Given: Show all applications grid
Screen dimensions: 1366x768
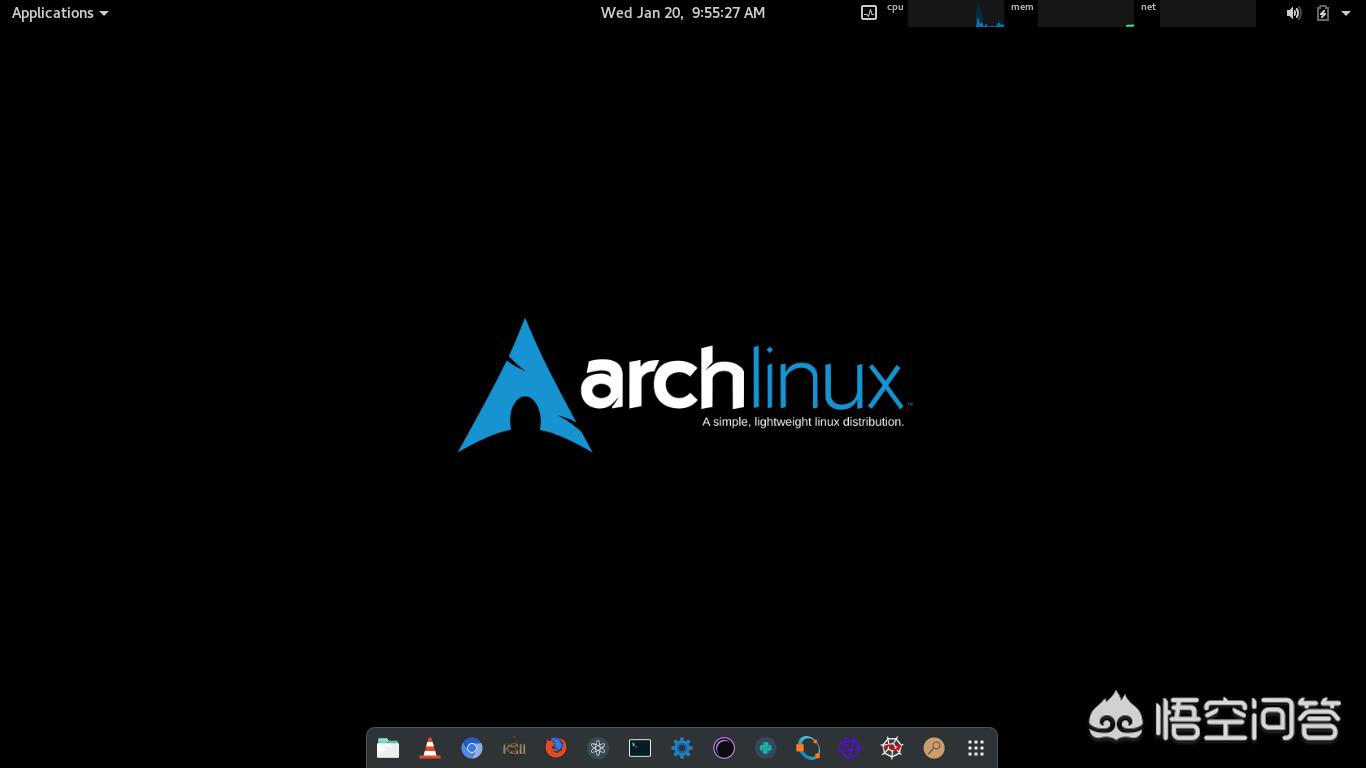Looking at the screenshot, I should pos(976,748).
